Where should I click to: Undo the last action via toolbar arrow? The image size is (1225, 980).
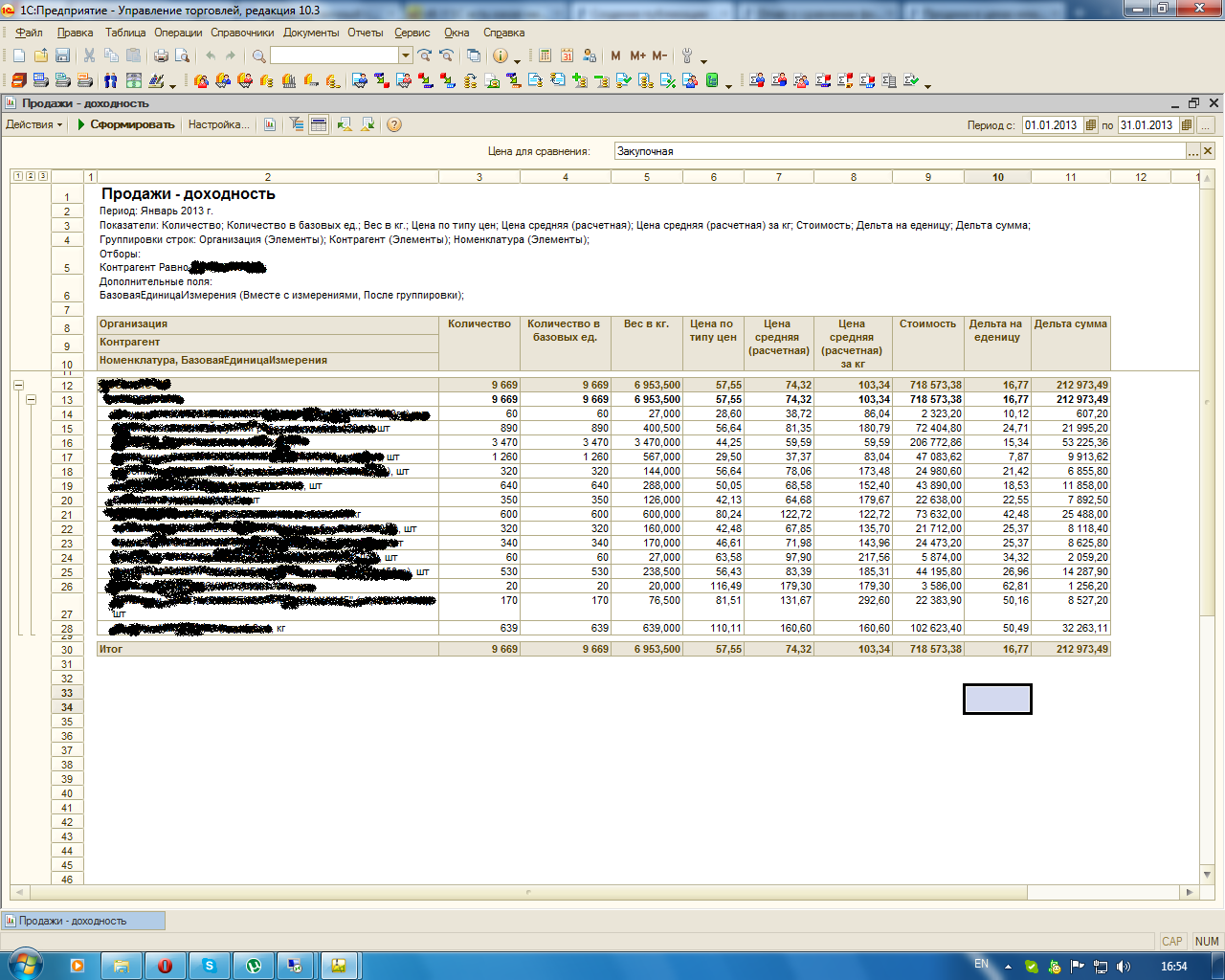pos(210,56)
